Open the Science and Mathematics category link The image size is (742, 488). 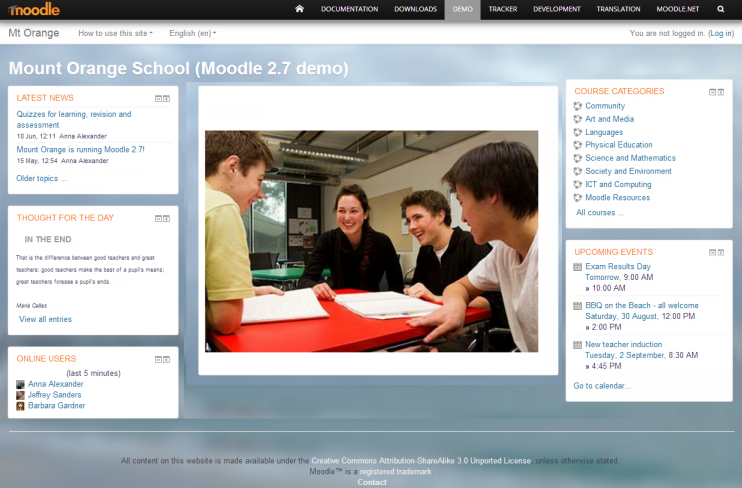point(630,158)
